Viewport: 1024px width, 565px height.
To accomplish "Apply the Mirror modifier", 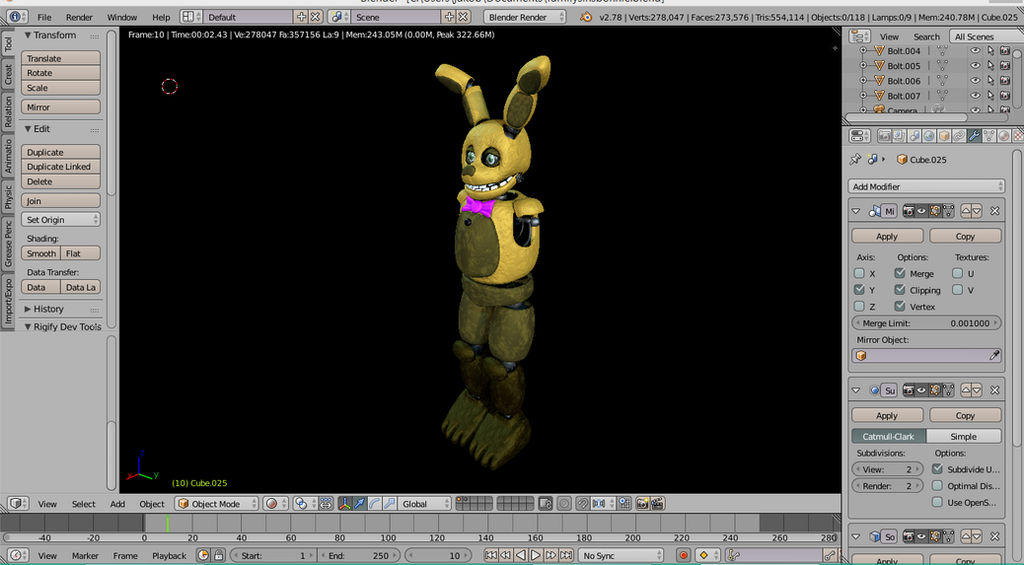I will pos(887,236).
